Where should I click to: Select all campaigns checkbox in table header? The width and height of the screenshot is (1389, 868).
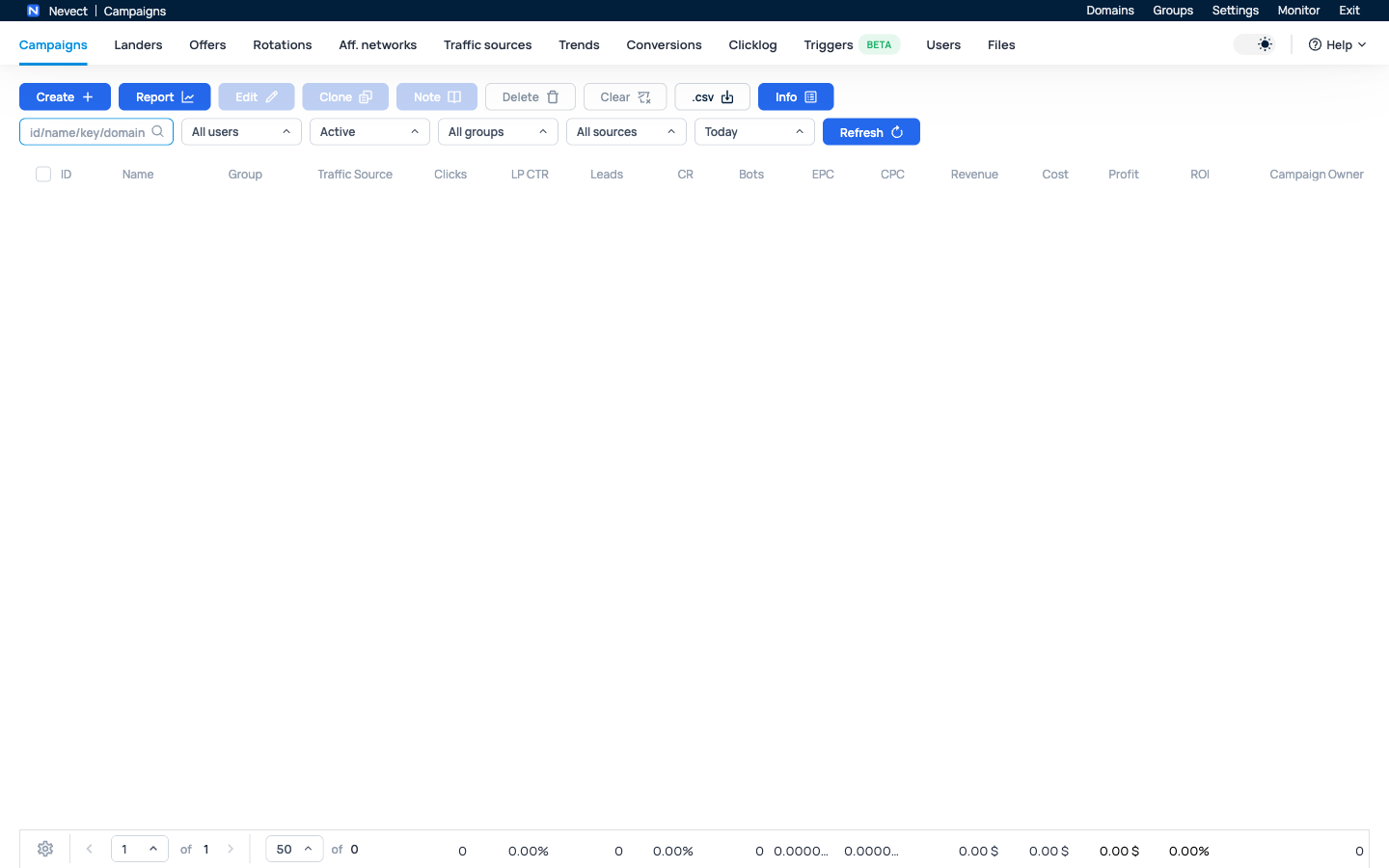(43, 174)
